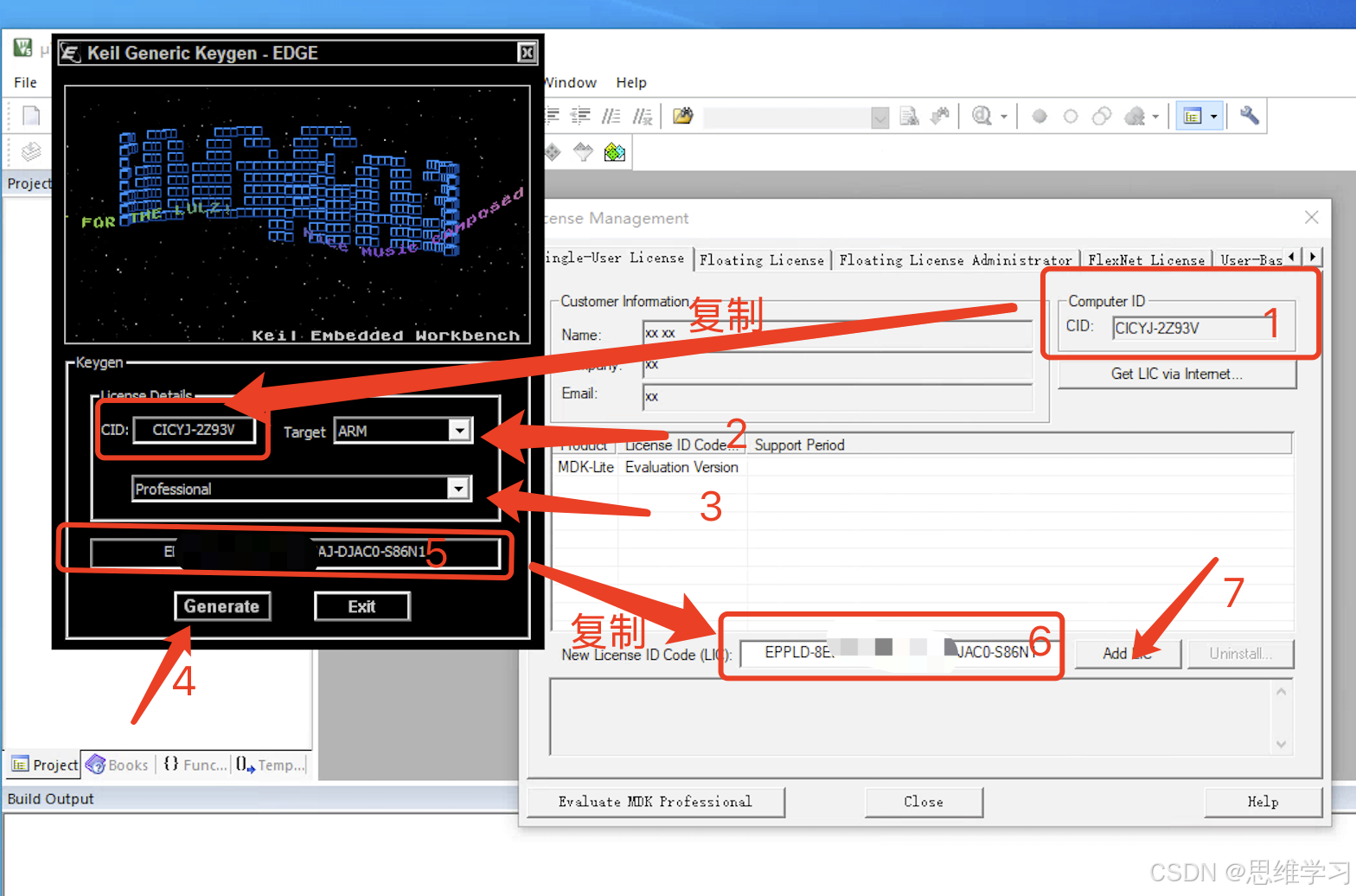Click the Find document icon in toolbar

pos(909,116)
